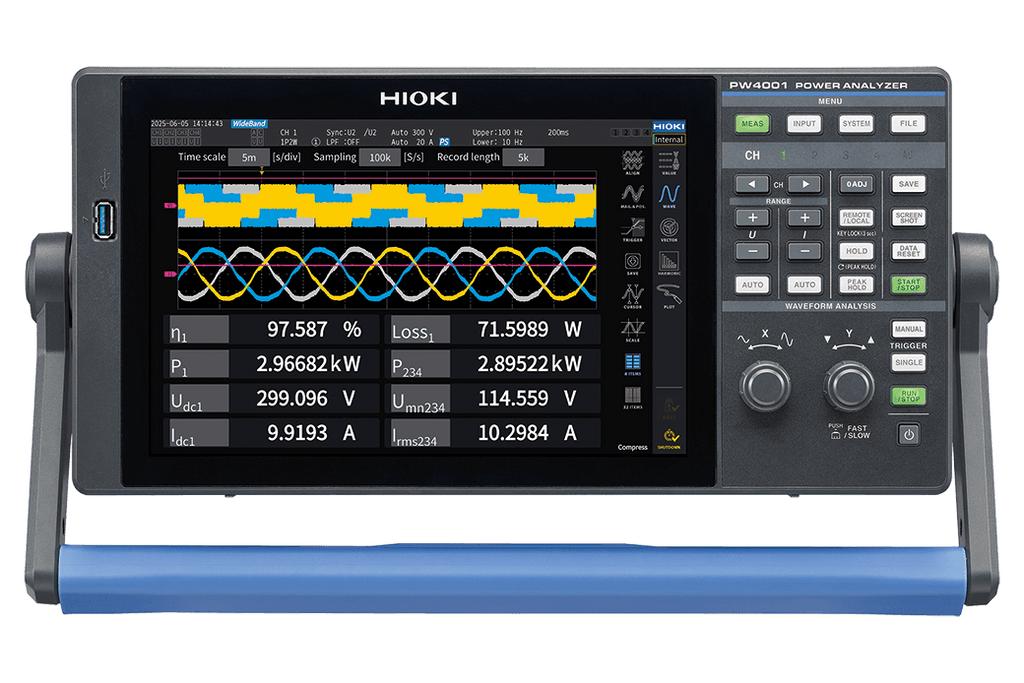The height and width of the screenshot is (683, 1024).
Task: Tap the on-screen SAVE waveform icon
Action: click(x=632, y=263)
